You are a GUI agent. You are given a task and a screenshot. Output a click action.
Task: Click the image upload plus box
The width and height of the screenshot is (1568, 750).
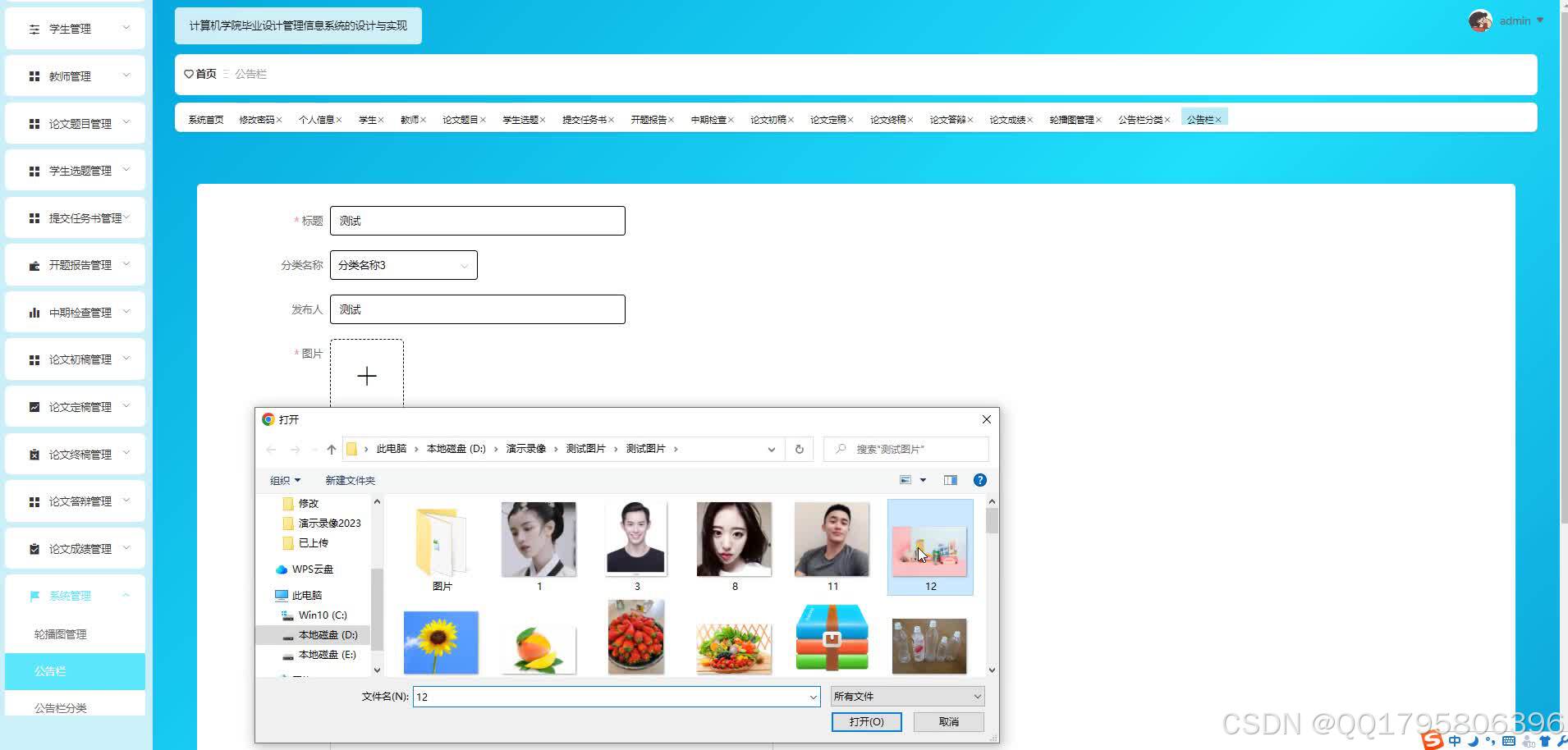[x=367, y=375]
